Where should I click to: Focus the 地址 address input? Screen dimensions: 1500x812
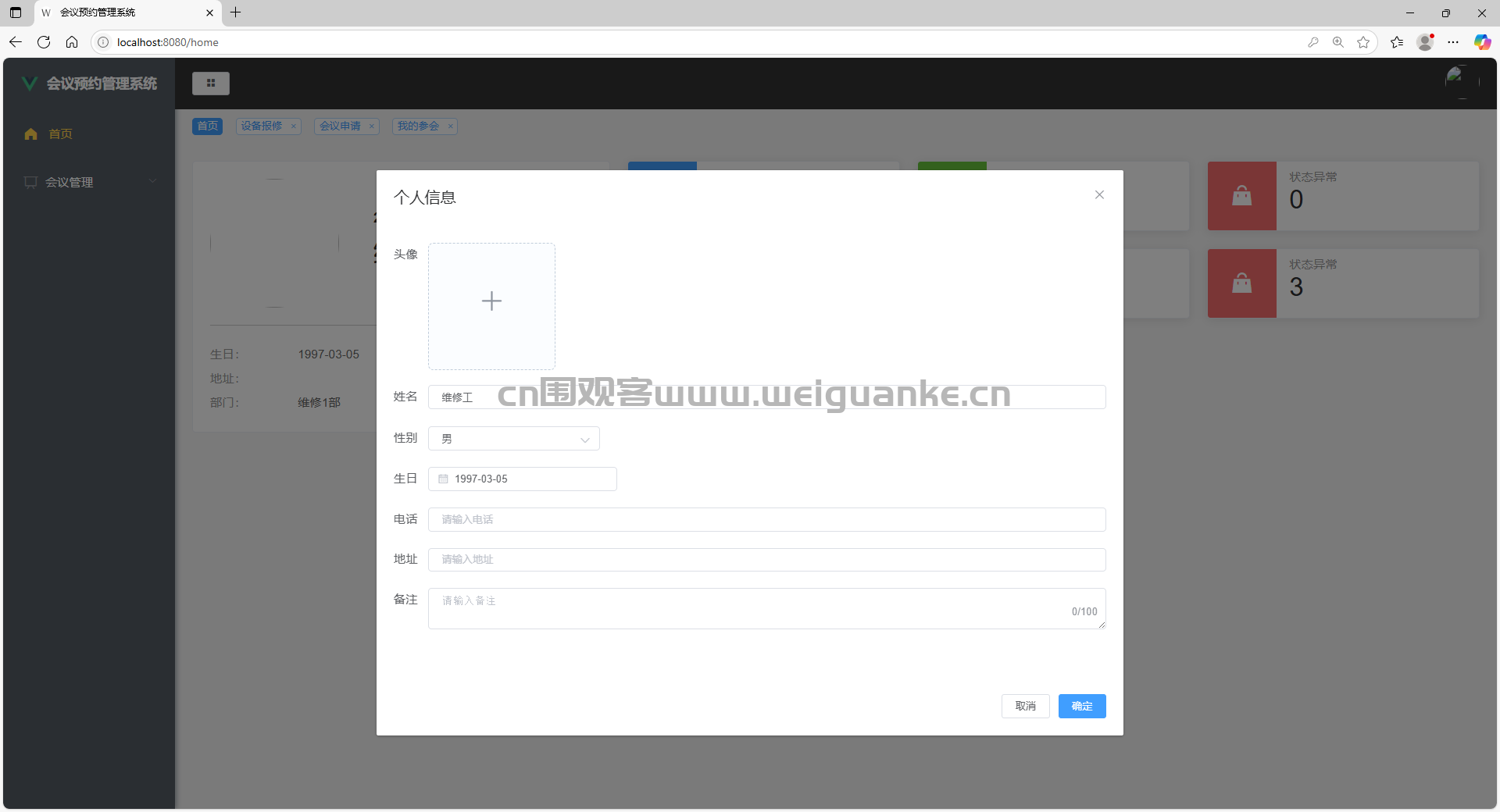point(766,559)
